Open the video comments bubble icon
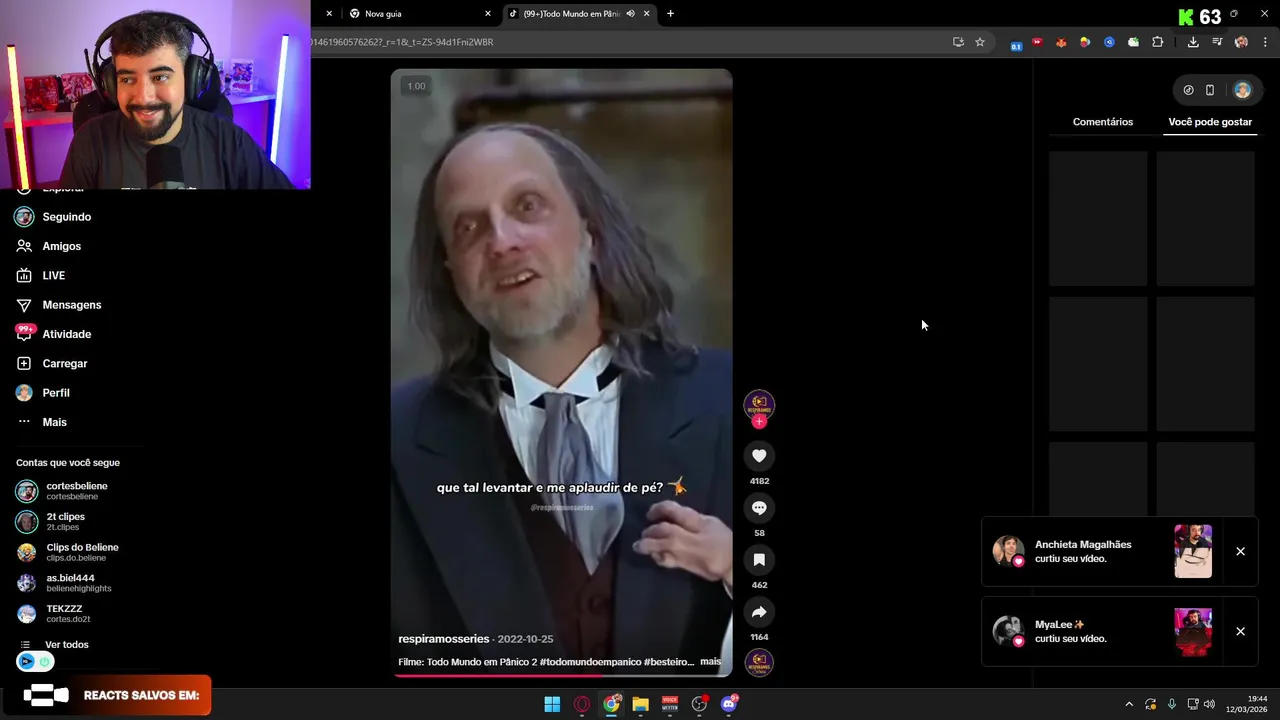The height and width of the screenshot is (720, 1280). (759, 508)
